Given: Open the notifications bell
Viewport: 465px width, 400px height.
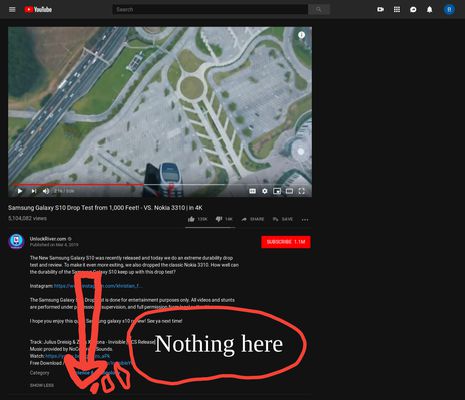Looking at the screenshot, I should click(x=430, y=9).
